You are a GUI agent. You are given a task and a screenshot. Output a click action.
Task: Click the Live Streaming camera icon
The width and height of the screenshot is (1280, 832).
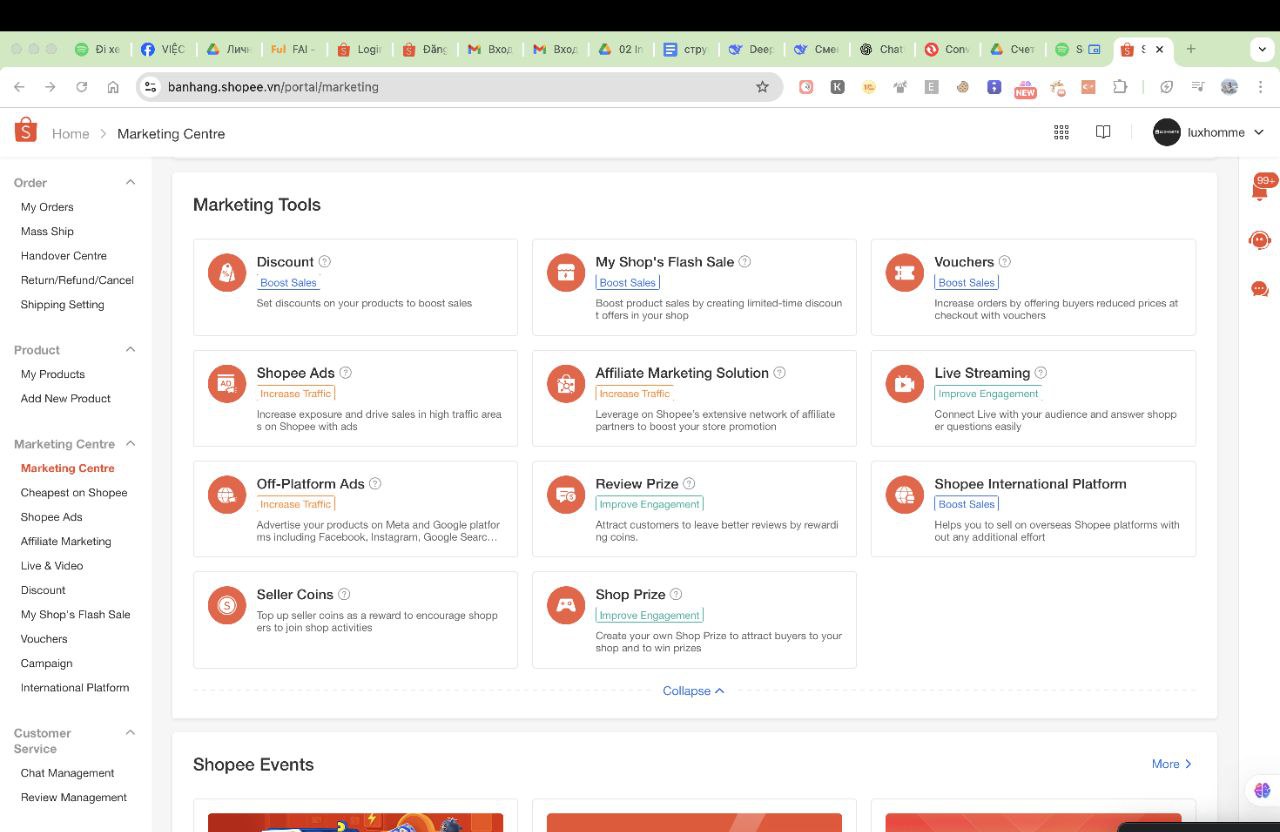coord(904,384)
